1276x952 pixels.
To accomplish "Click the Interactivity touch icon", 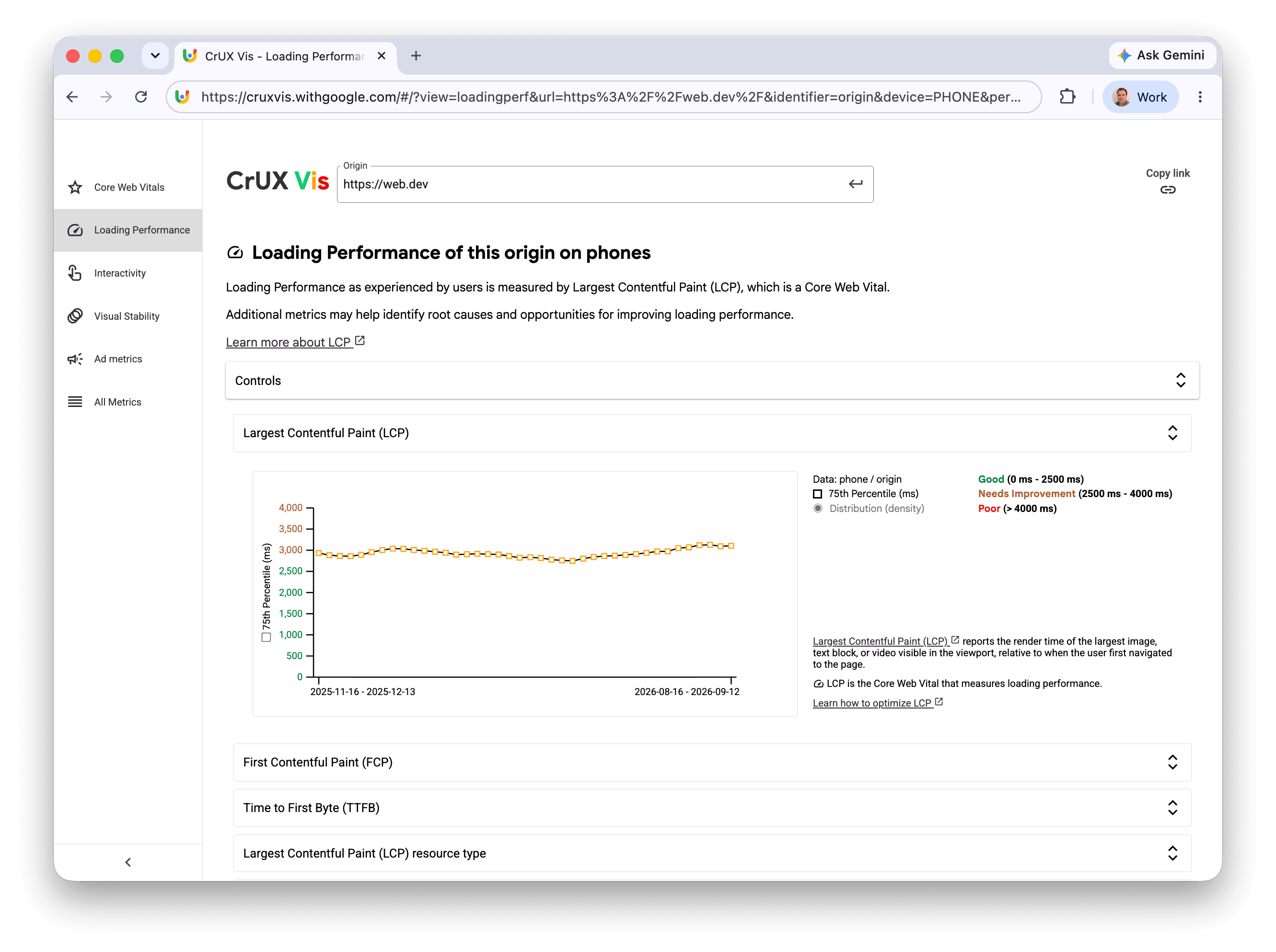I will click(75, 273).
